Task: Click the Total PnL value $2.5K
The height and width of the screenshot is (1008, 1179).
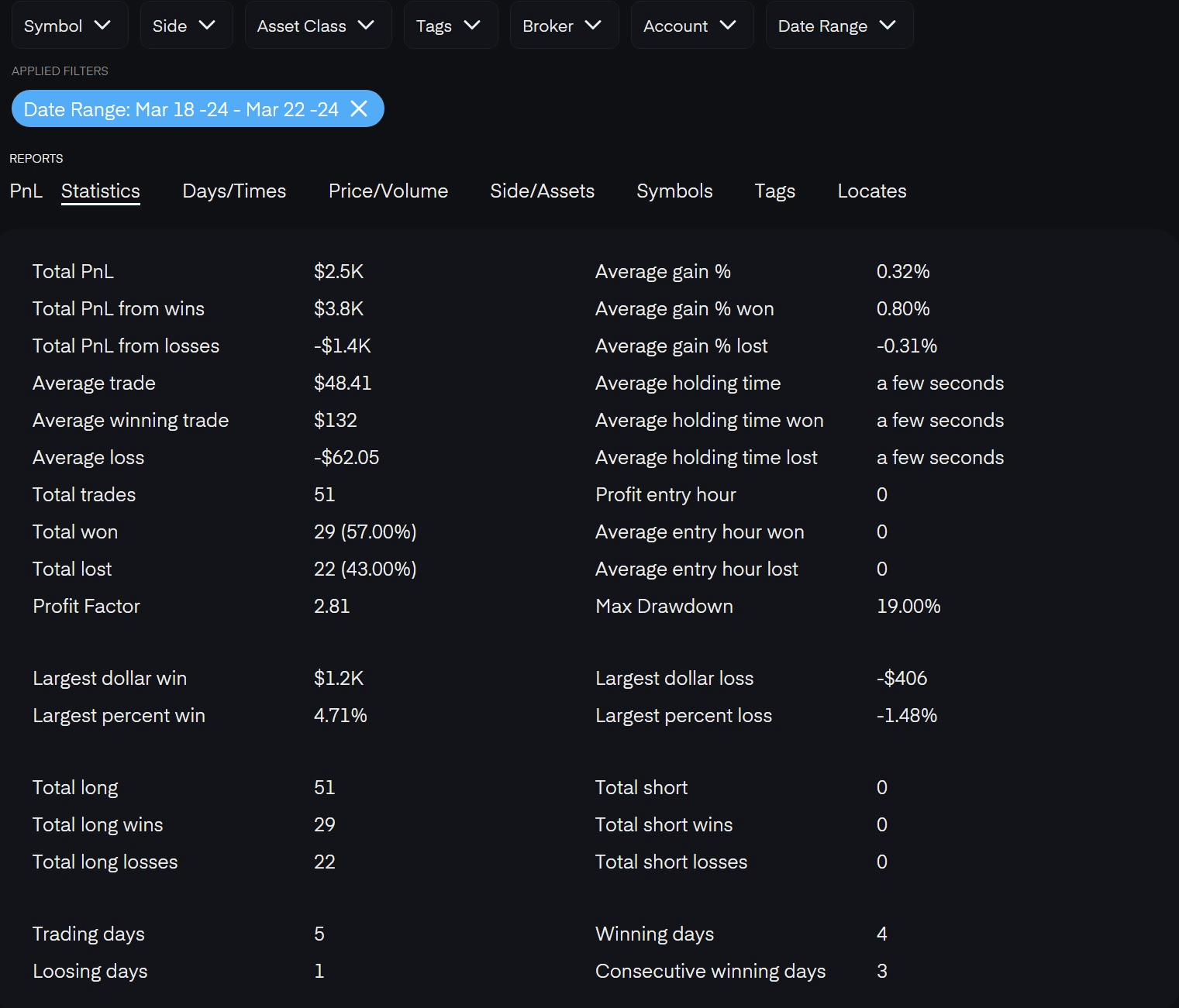Action: point(339,271)
